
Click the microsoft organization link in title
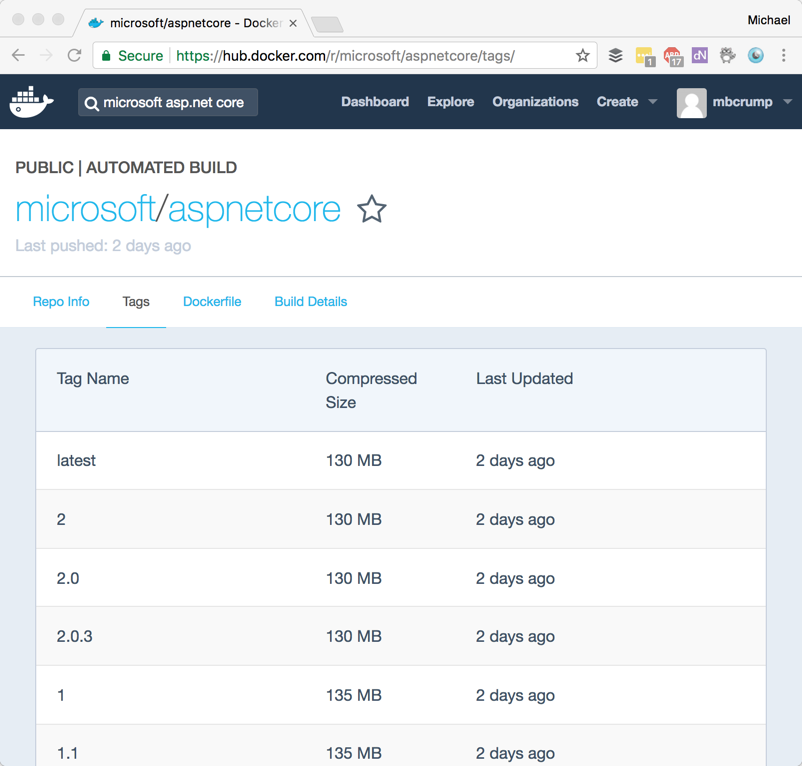click(x=85, y=209)
